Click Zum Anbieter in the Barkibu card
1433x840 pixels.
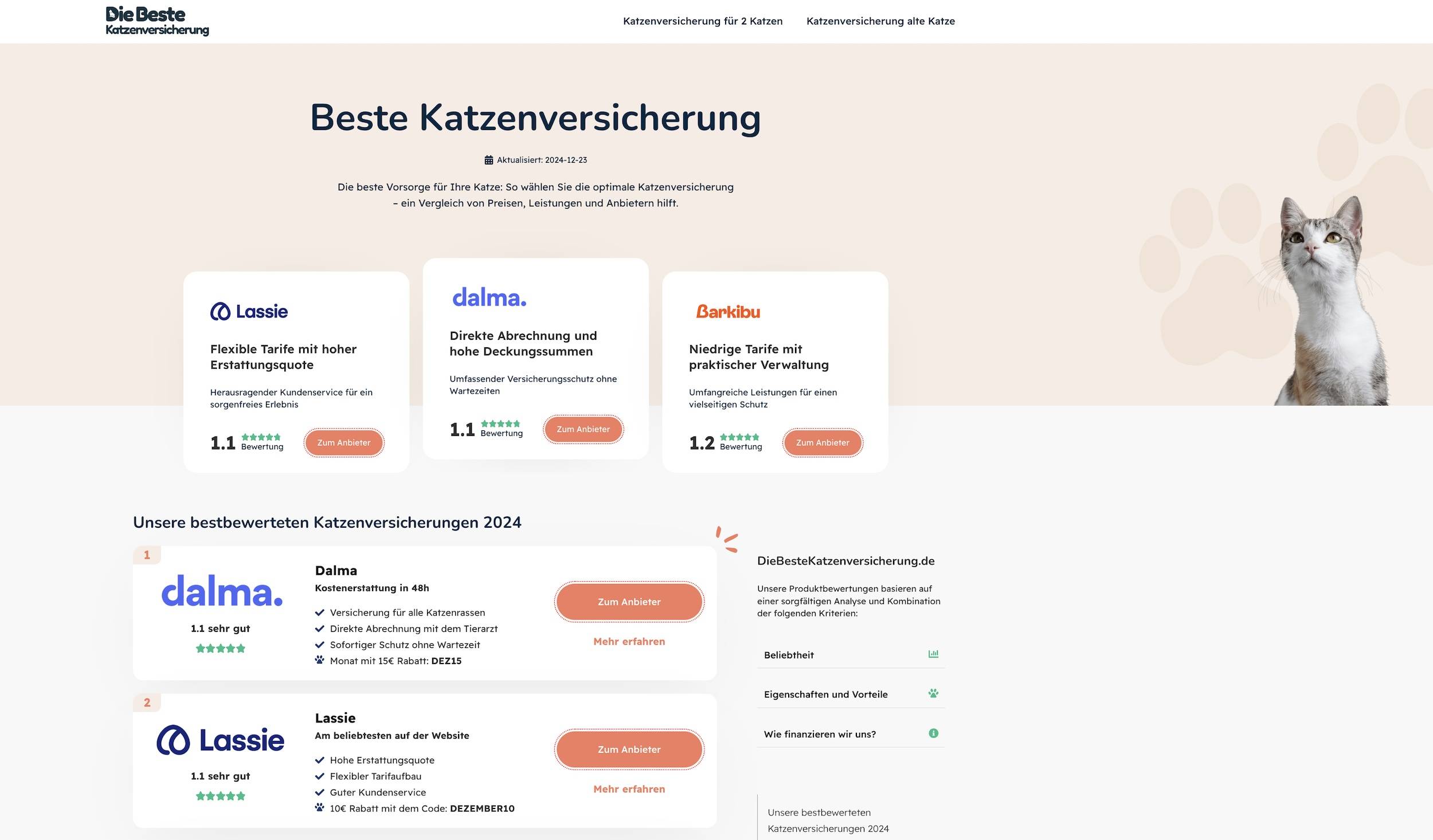[823, 443]
